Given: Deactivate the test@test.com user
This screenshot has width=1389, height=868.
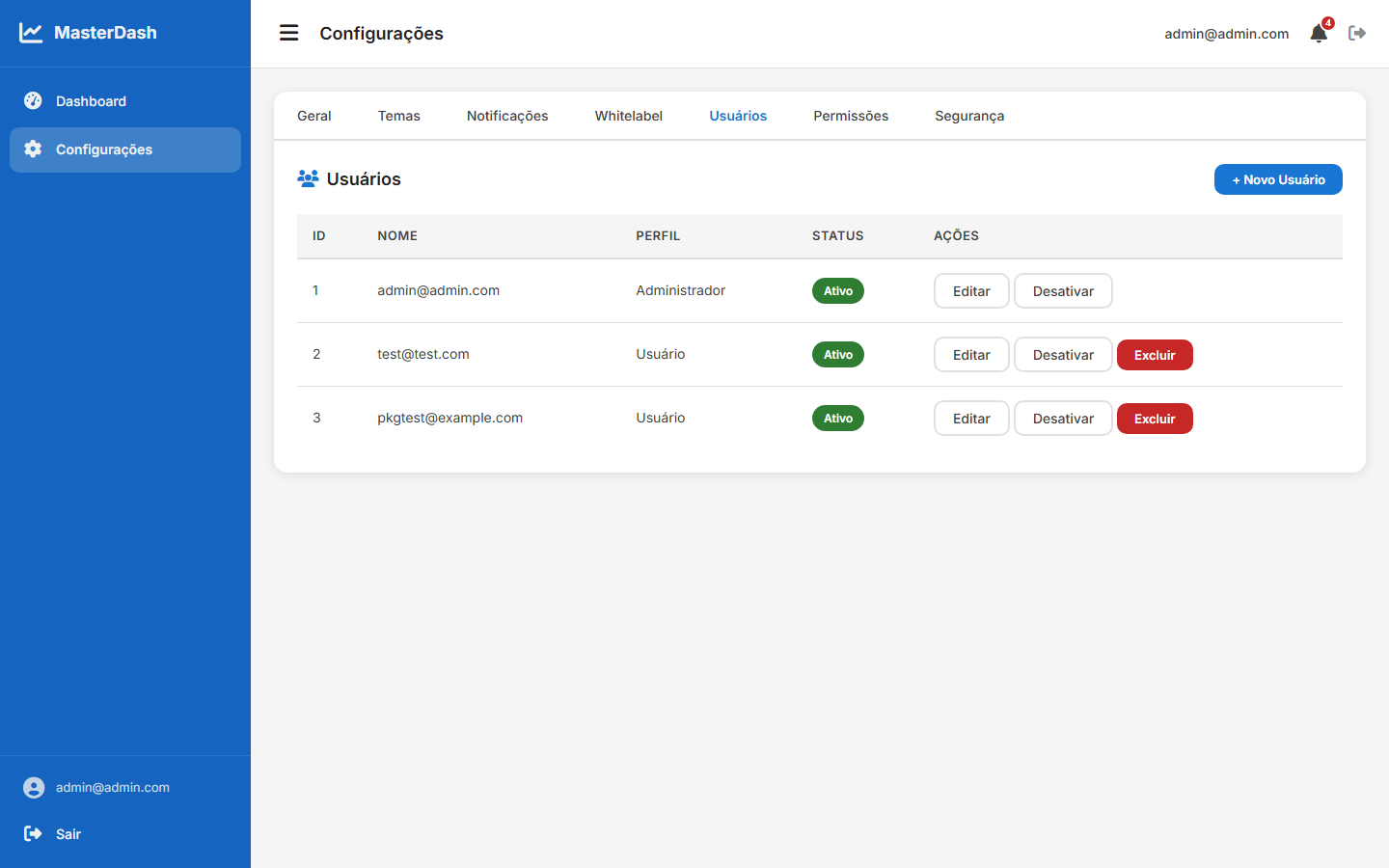Looking at the screenshot, I should click(1063, 355).
